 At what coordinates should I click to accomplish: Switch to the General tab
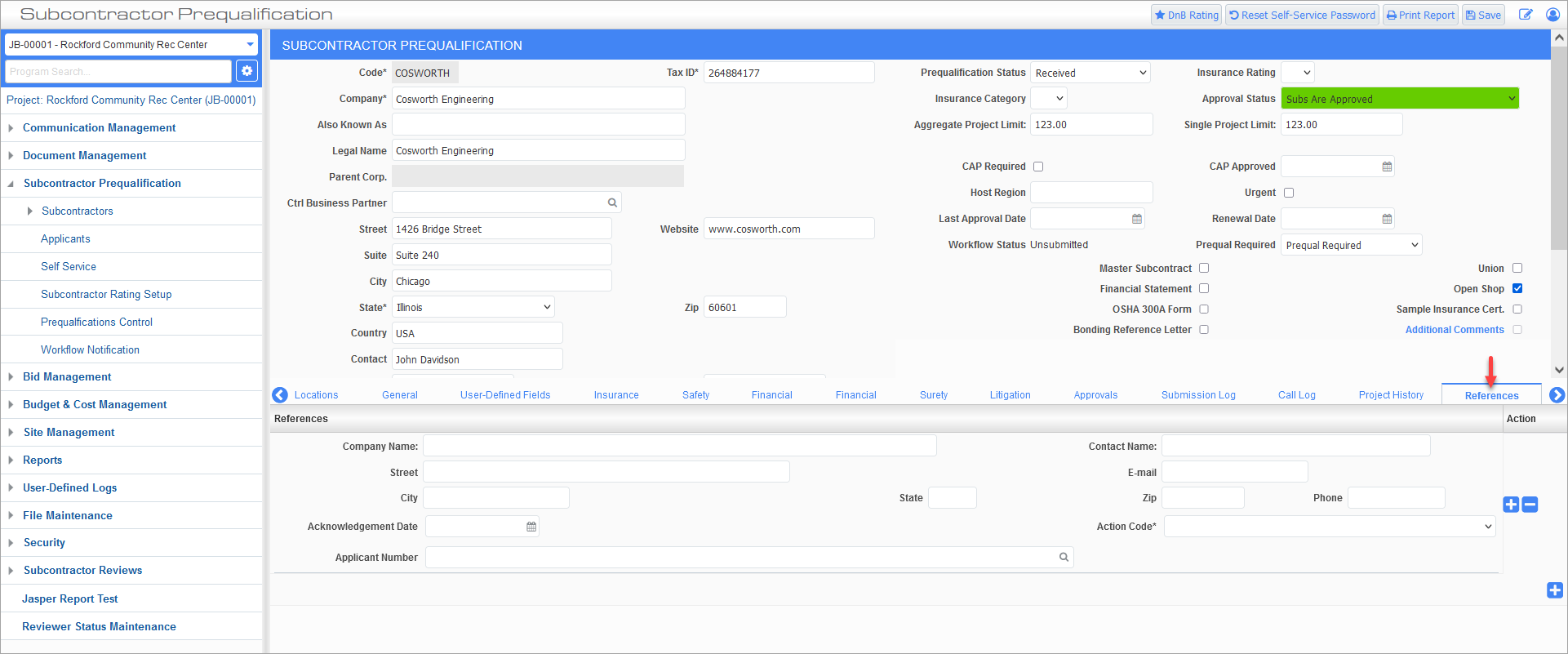click(400, 395)
